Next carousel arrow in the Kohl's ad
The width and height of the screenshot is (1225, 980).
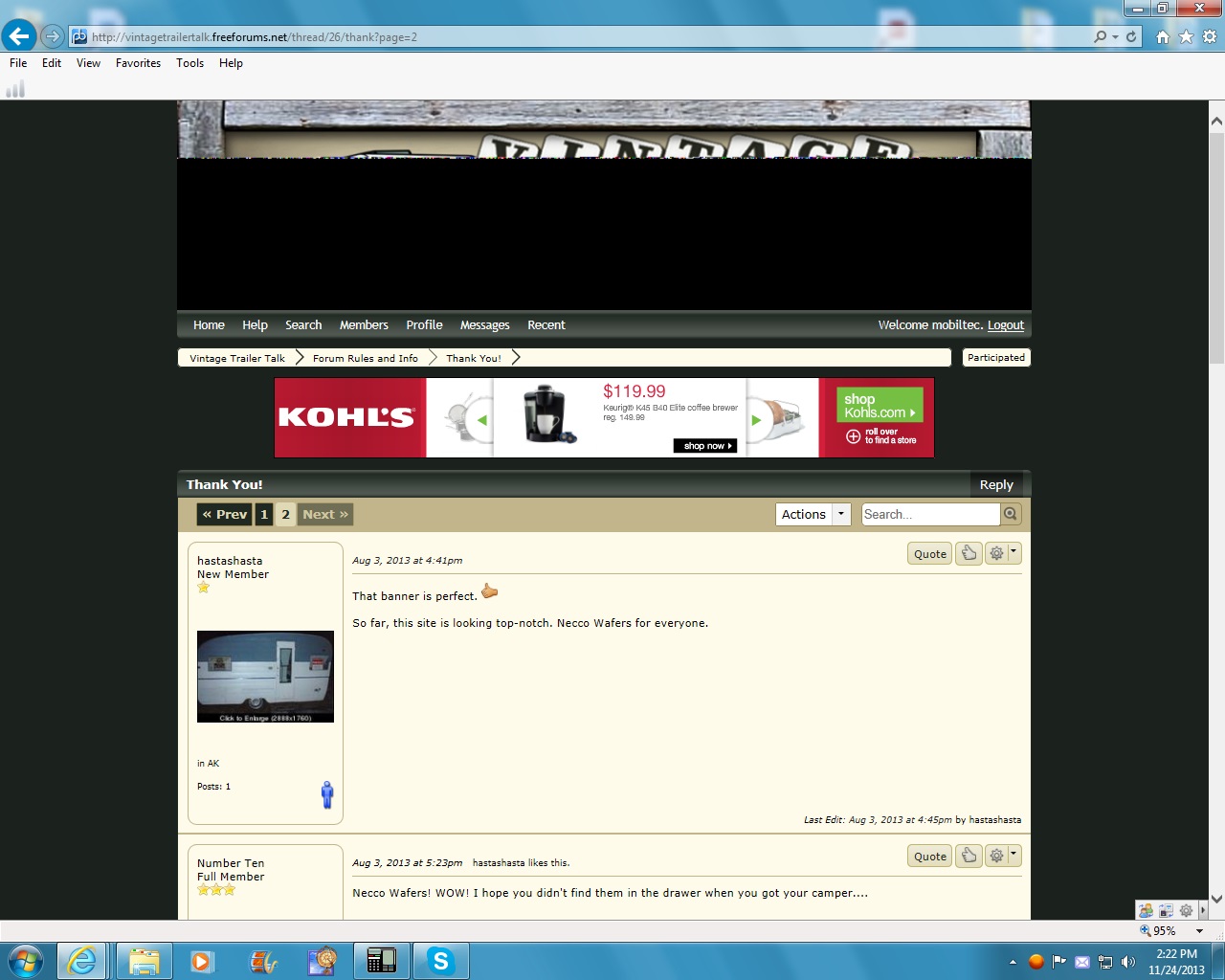pos(756,419)
